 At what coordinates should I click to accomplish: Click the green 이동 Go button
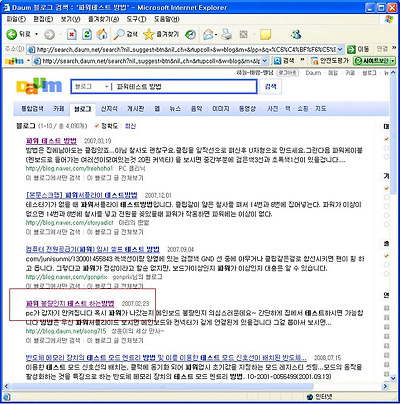tap(358, 49)
